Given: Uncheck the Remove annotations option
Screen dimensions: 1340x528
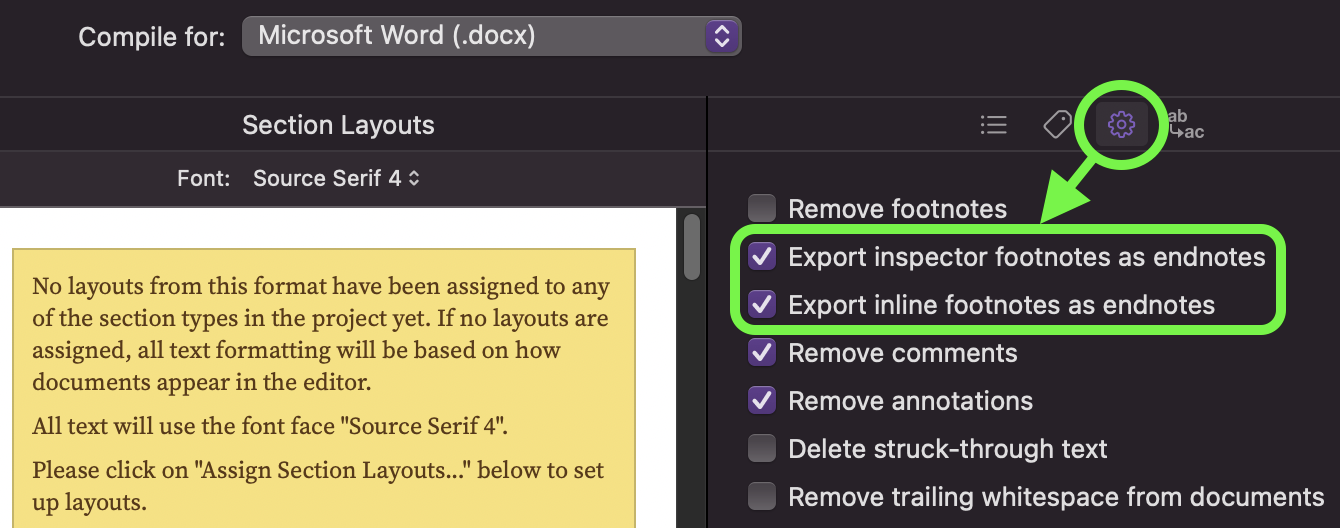Looking at the screenshot, I should point(762,401).
